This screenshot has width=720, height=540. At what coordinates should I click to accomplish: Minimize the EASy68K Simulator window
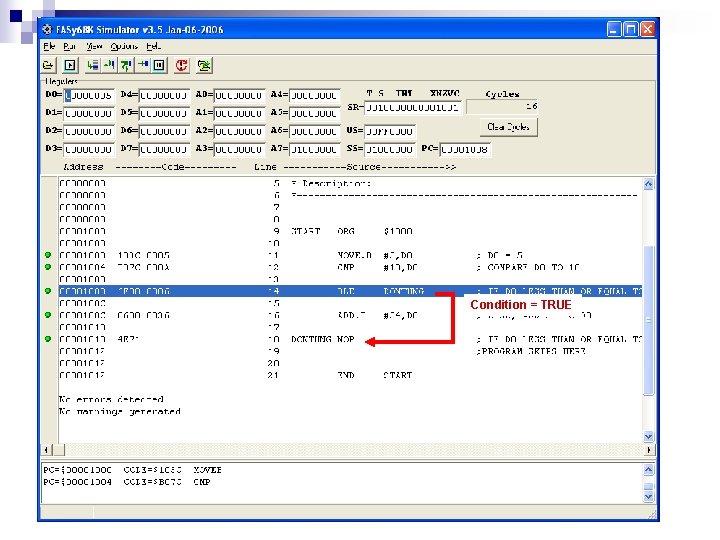point(613,29)
